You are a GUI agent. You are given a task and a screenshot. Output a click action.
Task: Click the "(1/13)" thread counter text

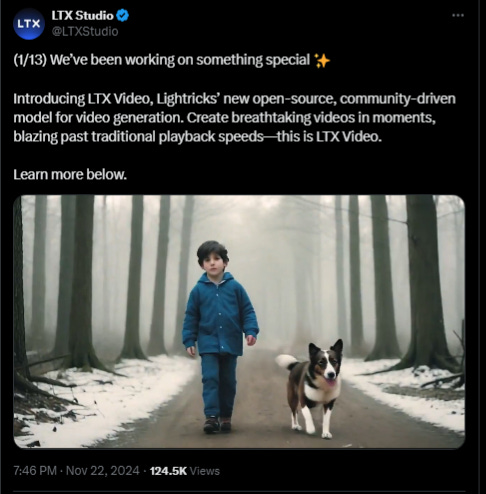pyautogui.click(x=30, y=60)
